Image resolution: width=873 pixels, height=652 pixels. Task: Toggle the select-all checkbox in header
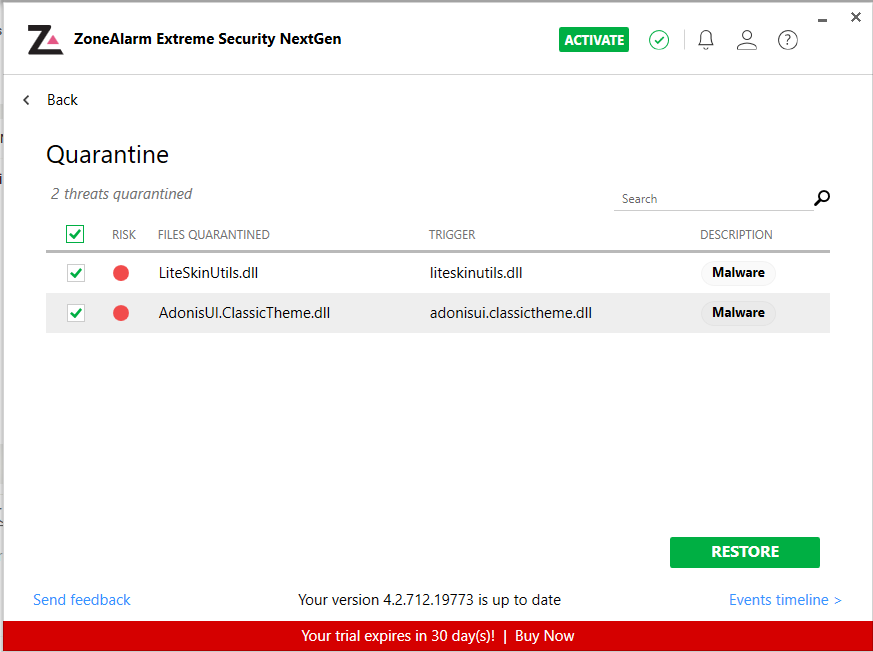75,234
